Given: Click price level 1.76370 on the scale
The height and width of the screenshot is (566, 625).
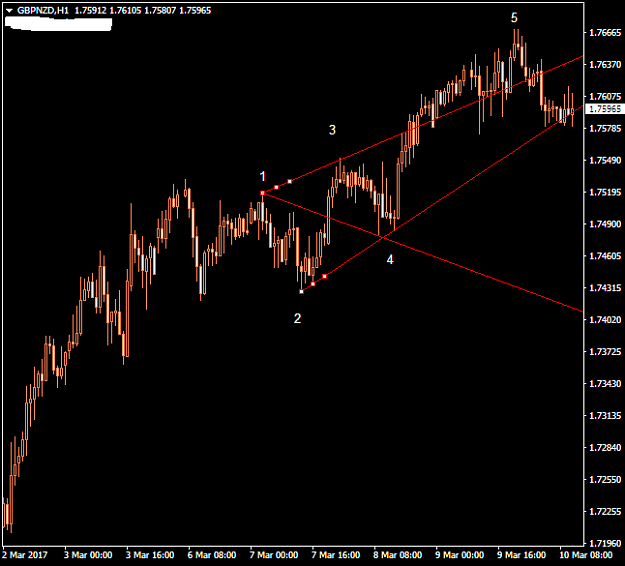Looking at the screenshot, I should click(x=605, y=65).
